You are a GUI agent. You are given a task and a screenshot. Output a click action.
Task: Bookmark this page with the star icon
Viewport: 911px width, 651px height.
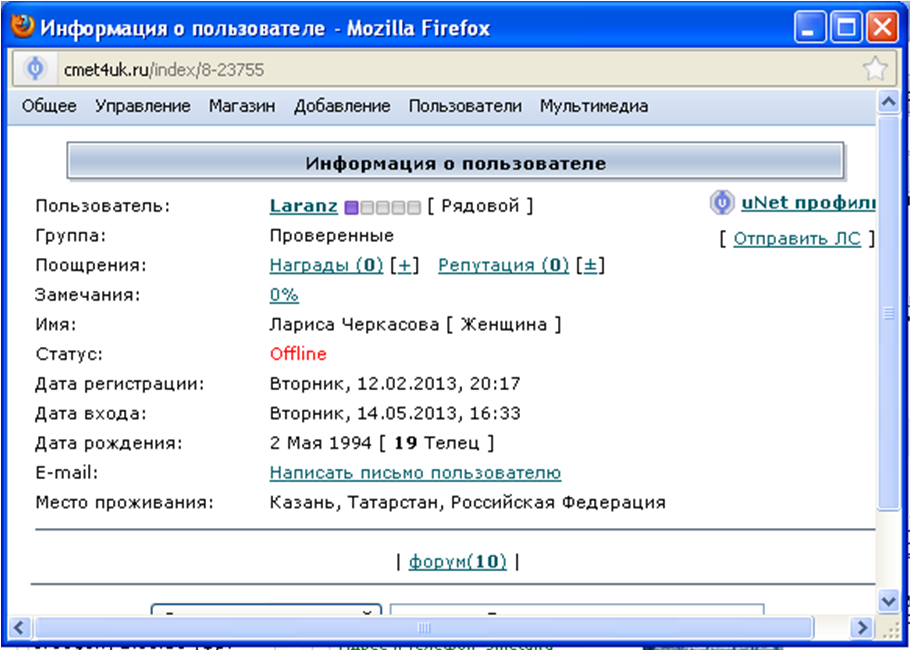[874, 70]
